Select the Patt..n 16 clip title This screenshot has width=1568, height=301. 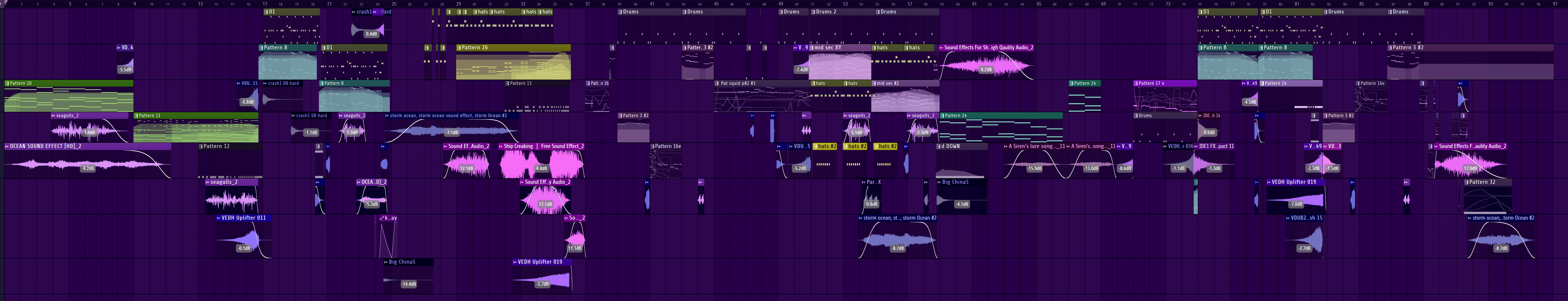(x=599, y=83)
